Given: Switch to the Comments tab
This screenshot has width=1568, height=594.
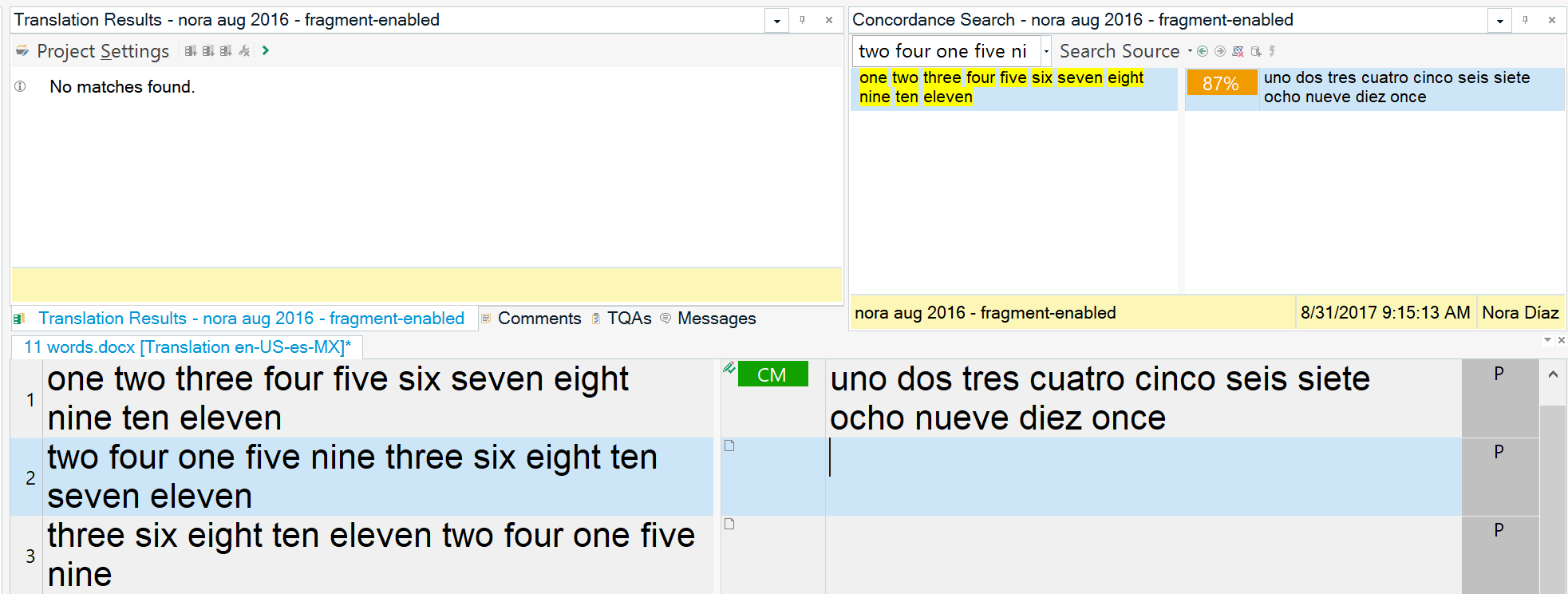Looking at the screenshot, I should point(539,319).
